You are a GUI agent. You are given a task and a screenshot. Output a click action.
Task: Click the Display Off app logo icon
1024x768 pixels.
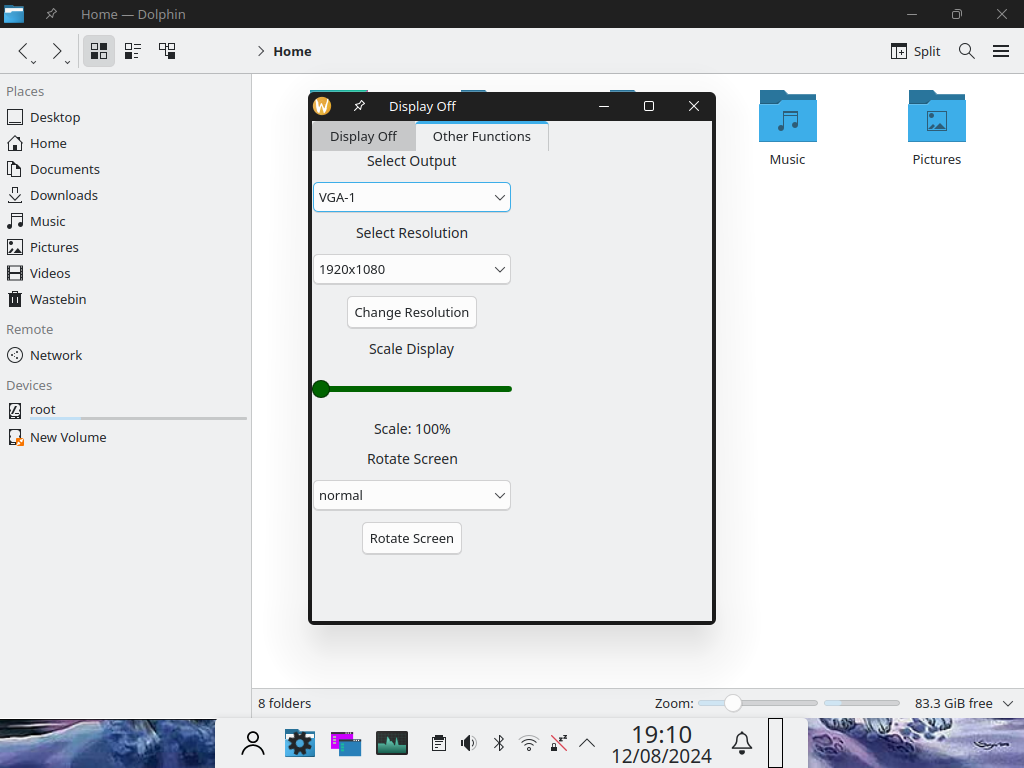322,106
